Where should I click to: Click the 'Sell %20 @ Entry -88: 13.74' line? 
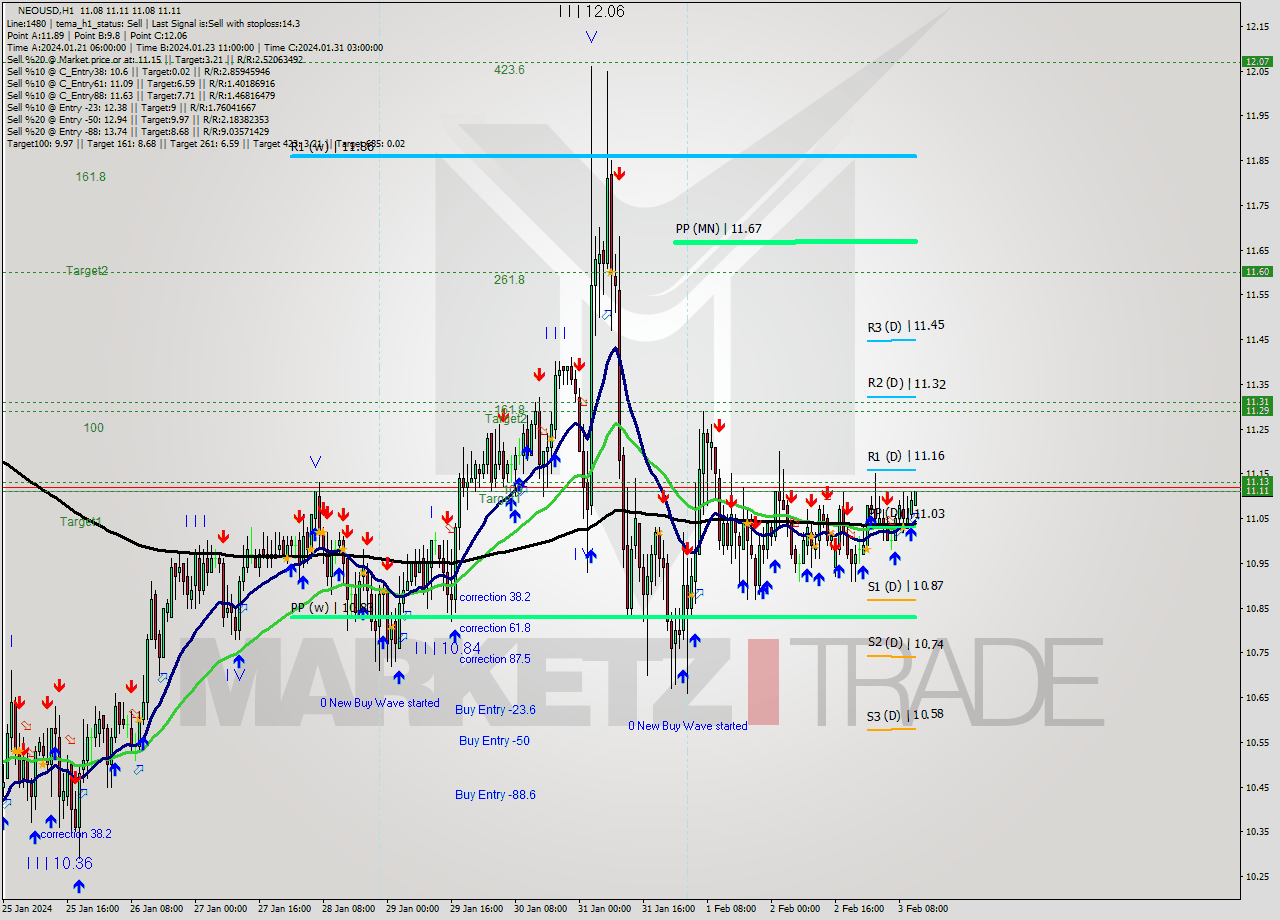tap(137, 131)
